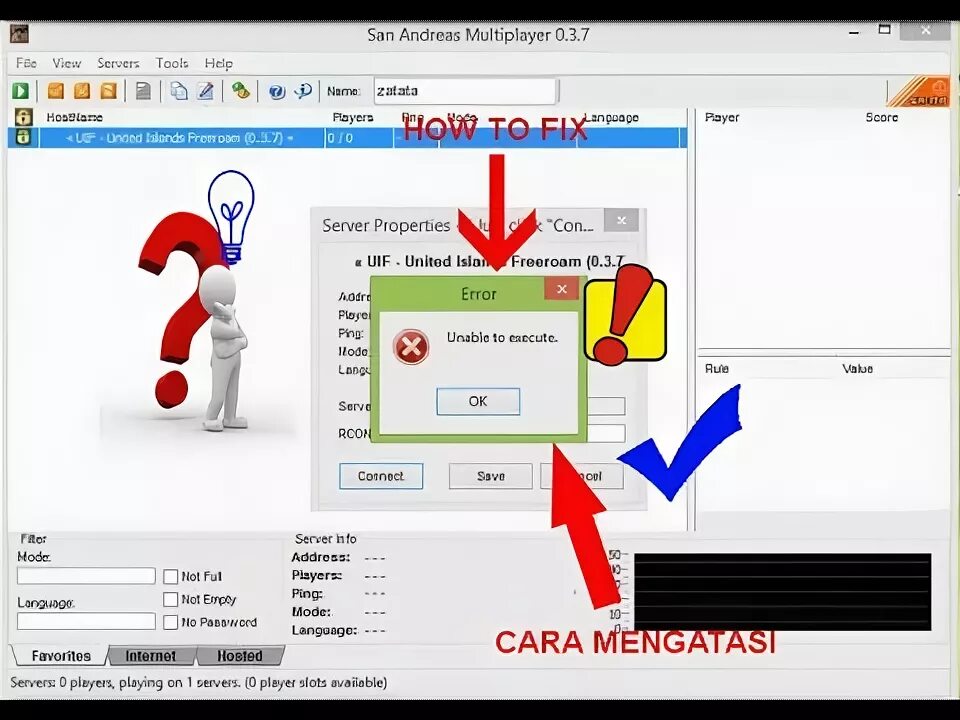Click the SA-MP application icon in title bar
Image resolution: width=960 pixels, height=720 pixels.
click(x=20, y=34)
